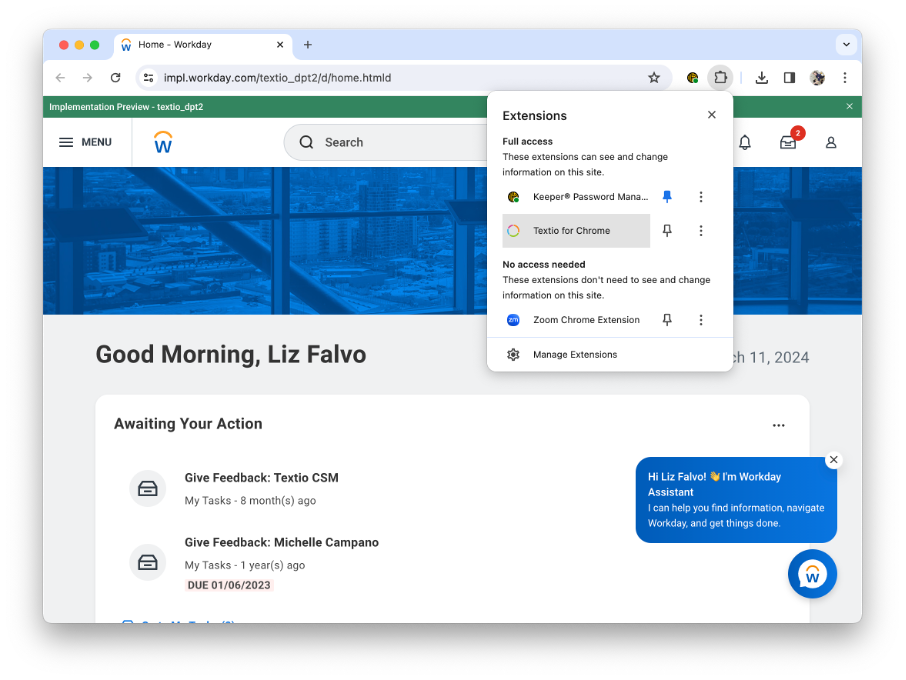The image size is (906, 680).
Task: Open Give Feedback: Michelle Campano task
Action: coord(281,543)
